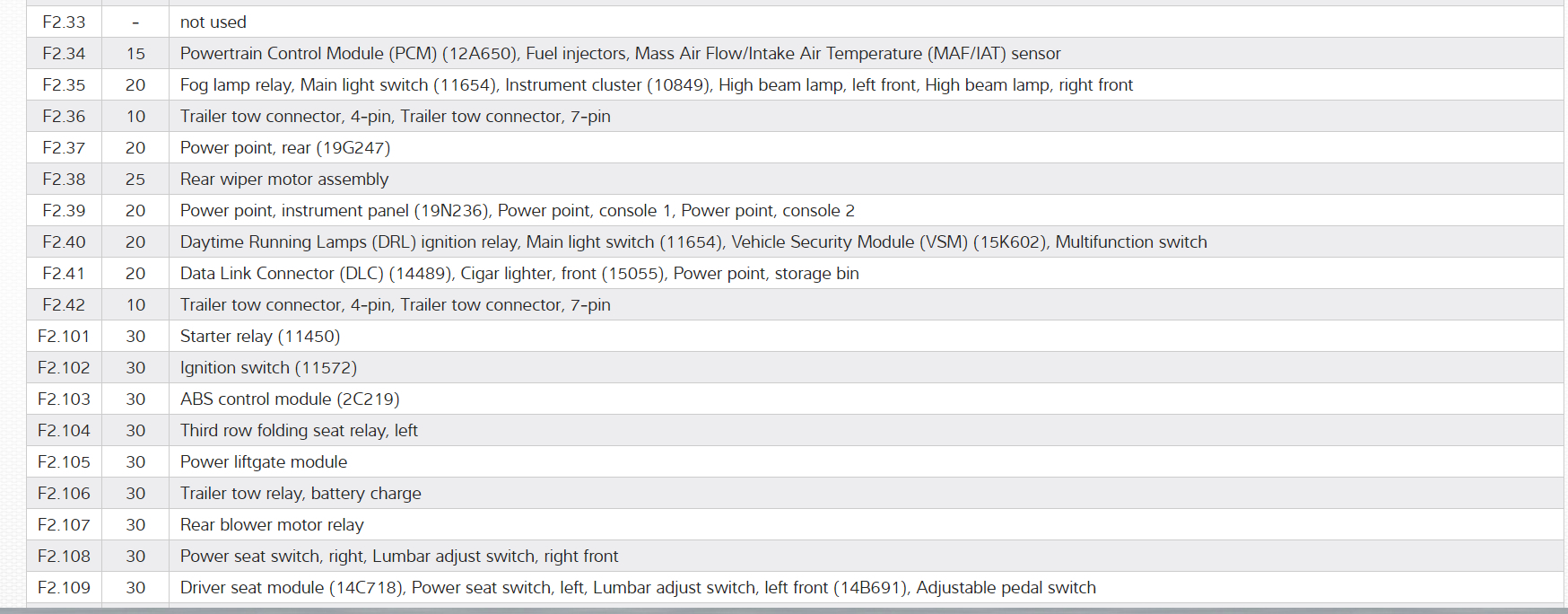The height and width of the screenshot is (614, 1568).
Task: Click the Powertrain Control Module description row
Action: (620, 54)
